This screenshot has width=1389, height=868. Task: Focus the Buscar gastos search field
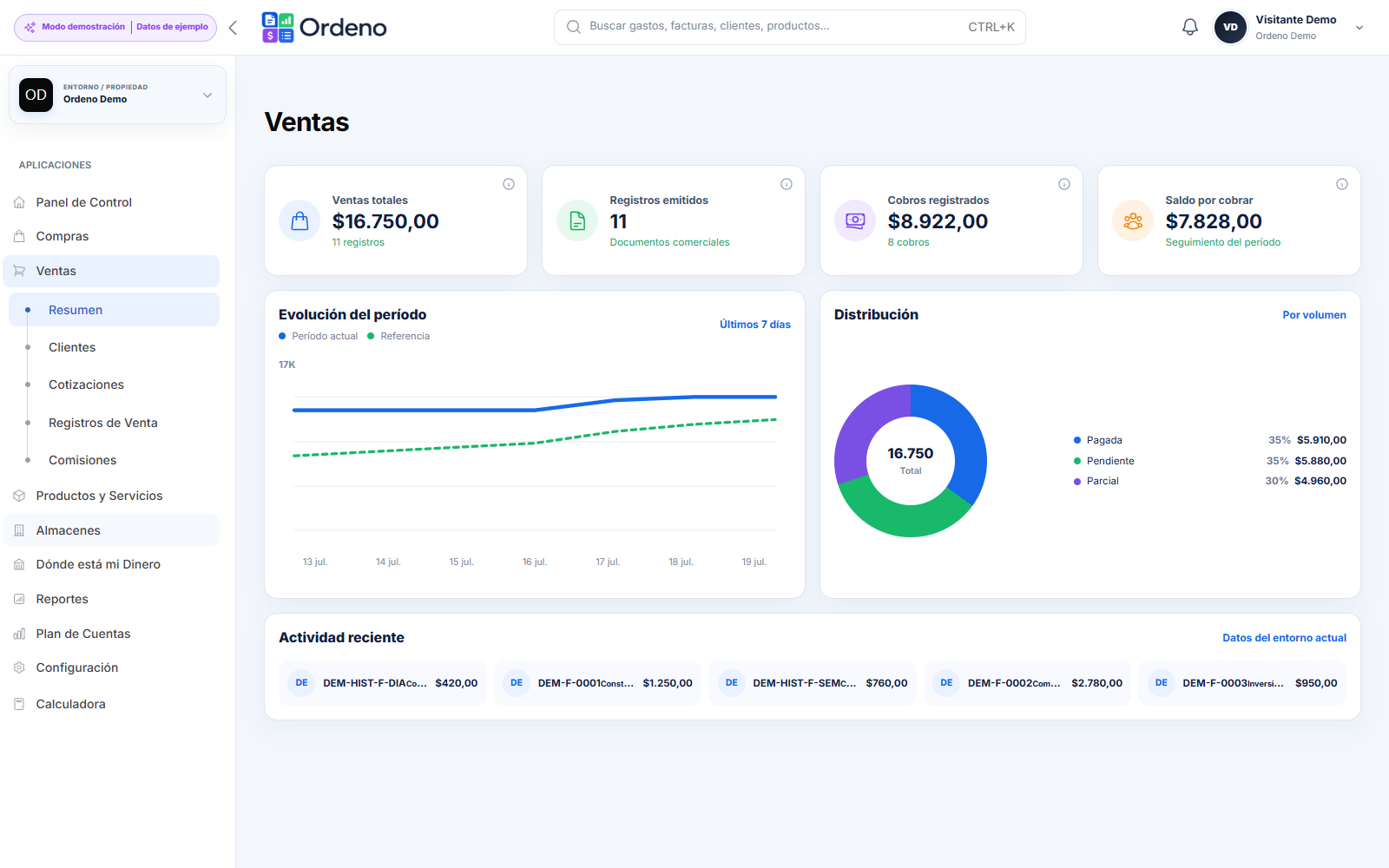[790, 27]
